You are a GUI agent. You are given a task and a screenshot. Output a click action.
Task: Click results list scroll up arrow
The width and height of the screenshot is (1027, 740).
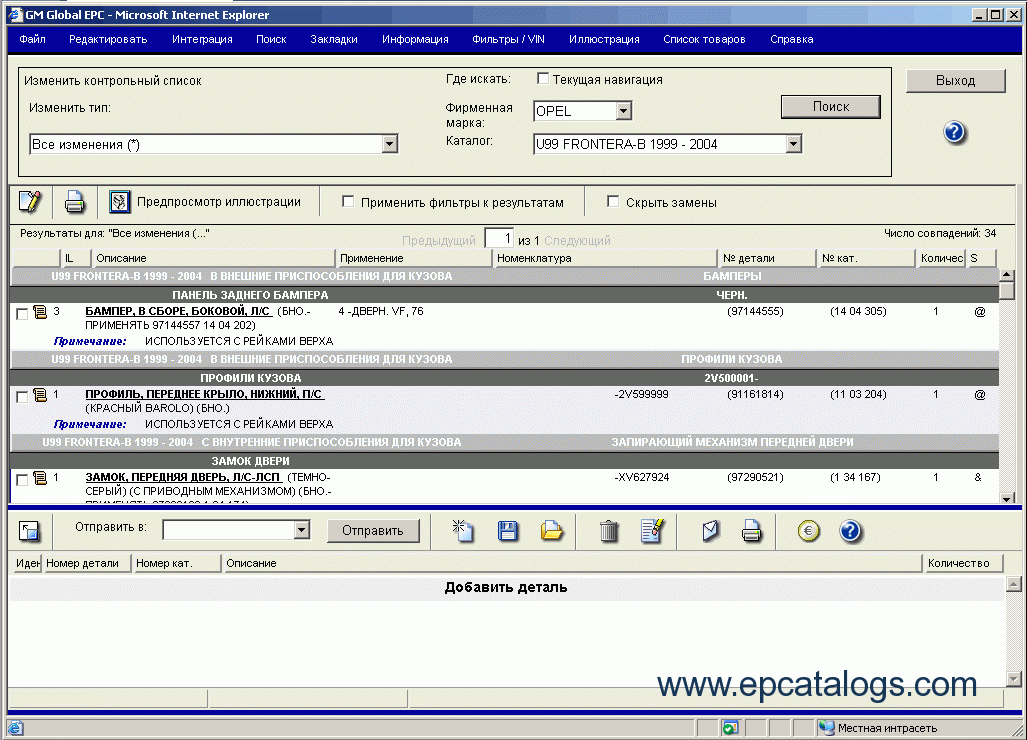[x=1007, y=274]
